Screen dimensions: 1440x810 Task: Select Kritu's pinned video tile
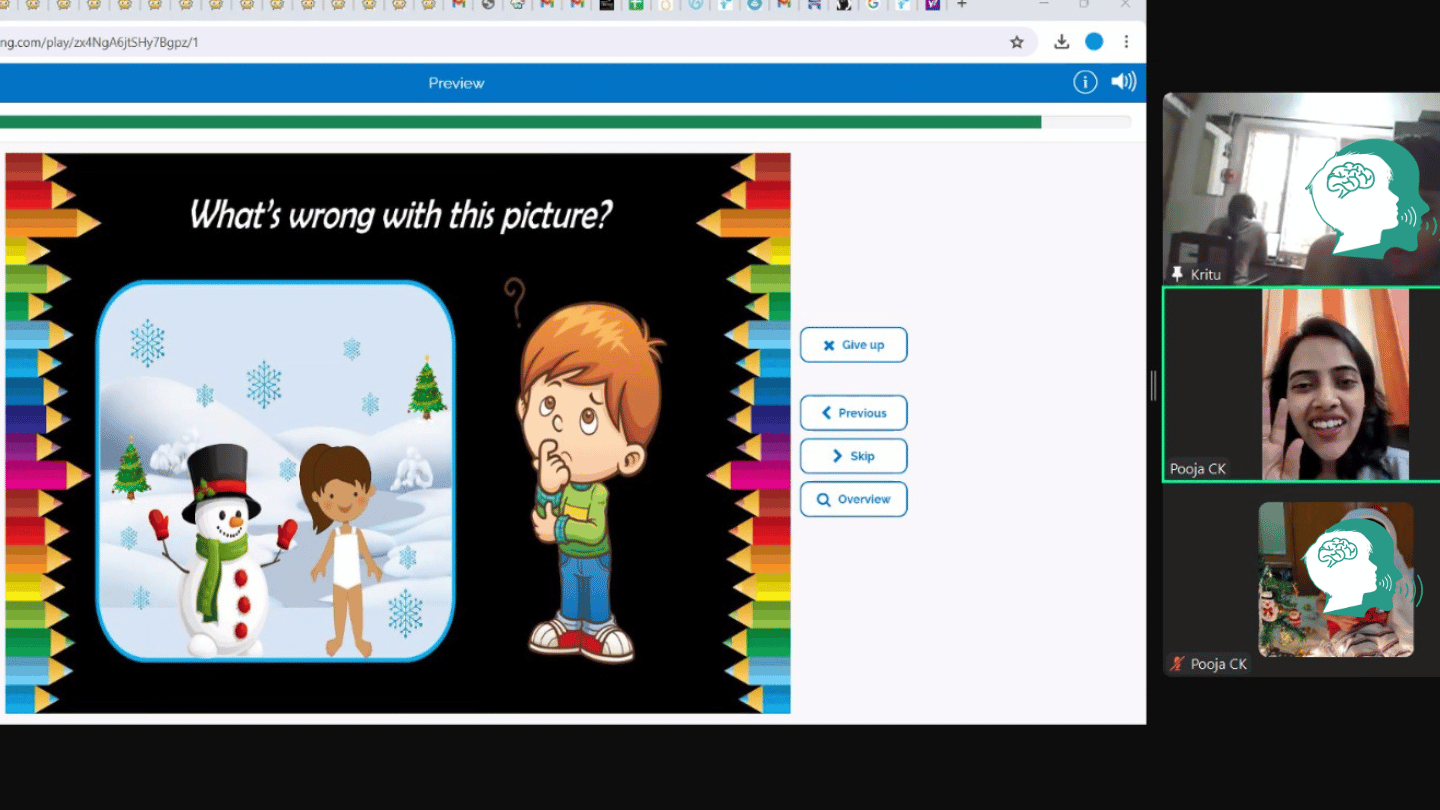tap(1300, 188)
